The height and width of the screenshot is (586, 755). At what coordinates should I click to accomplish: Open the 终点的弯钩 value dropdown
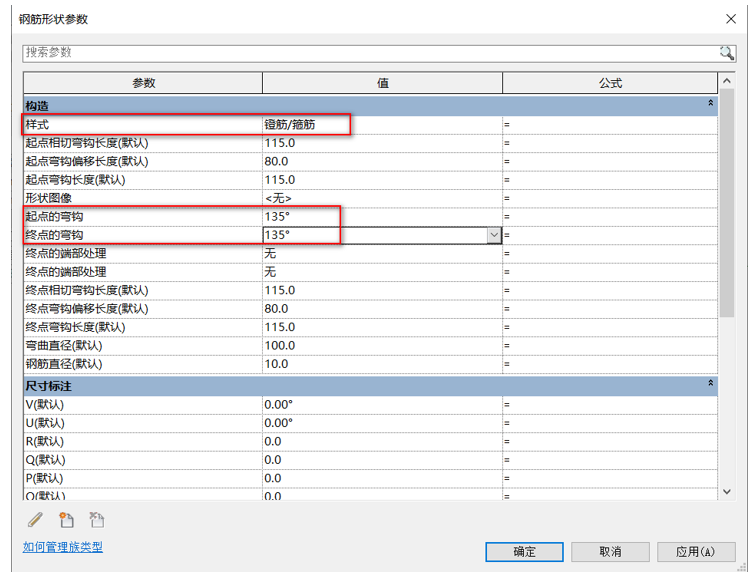(x=493, y=235)
